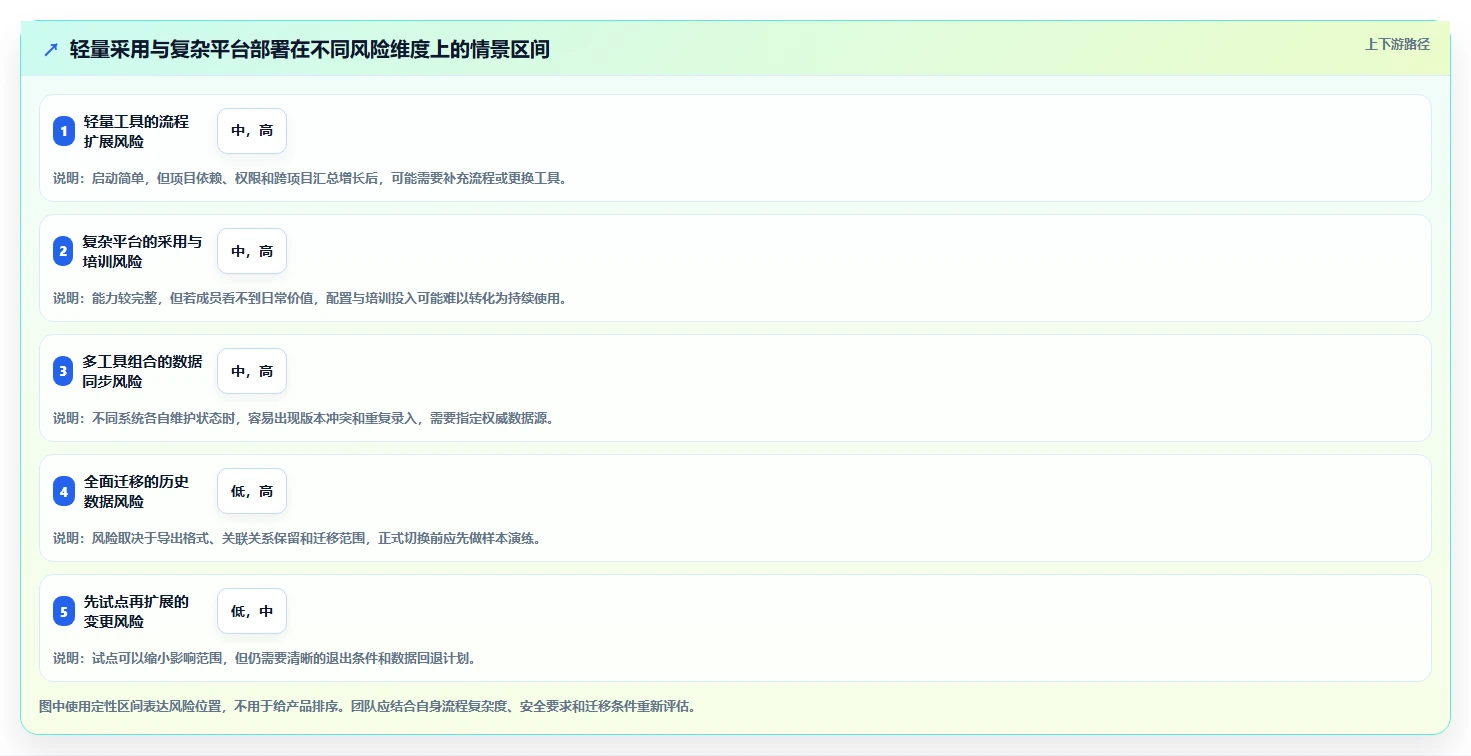This screenshot has height=756, width=1471.
Task: Click the description starting 说明：启动简单
Action: (x=310, y=178)
